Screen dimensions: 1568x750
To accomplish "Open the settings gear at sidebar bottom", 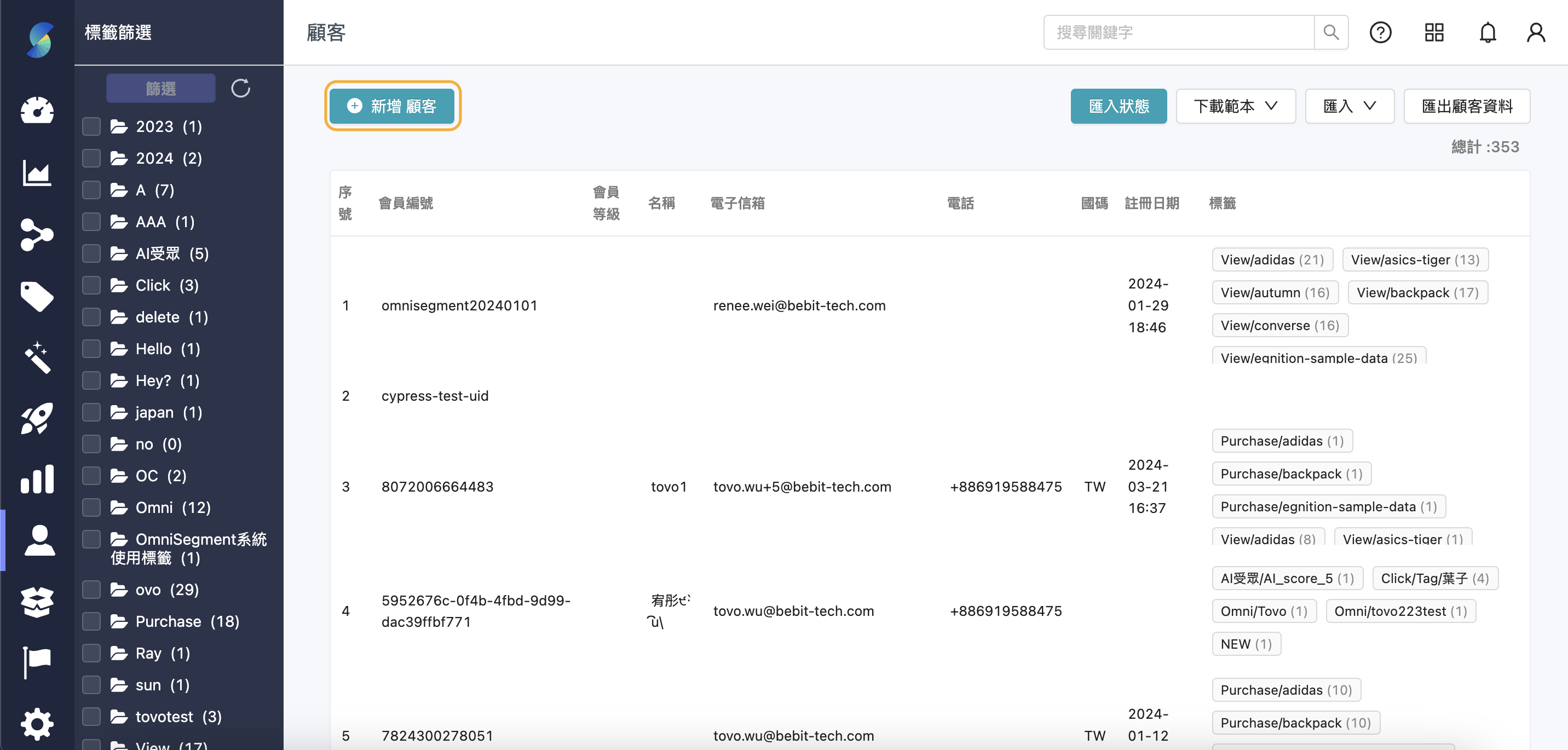I will coord(37,724).
